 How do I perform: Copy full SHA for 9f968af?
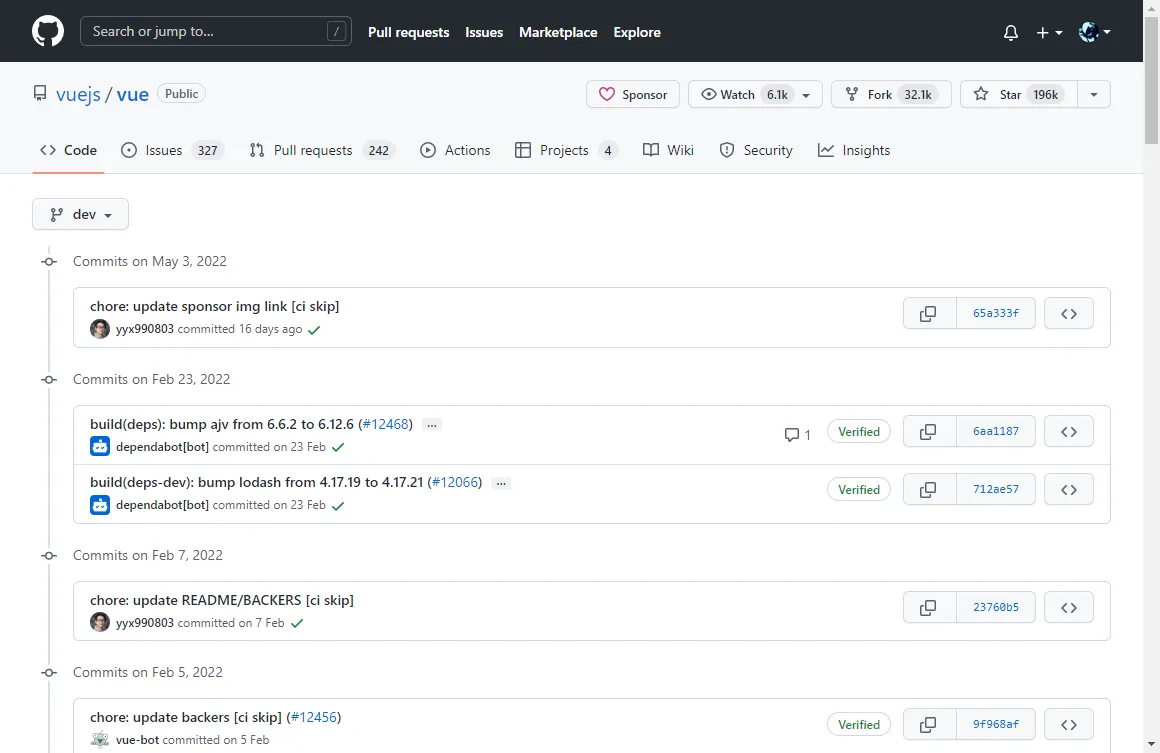click(929, 725)
